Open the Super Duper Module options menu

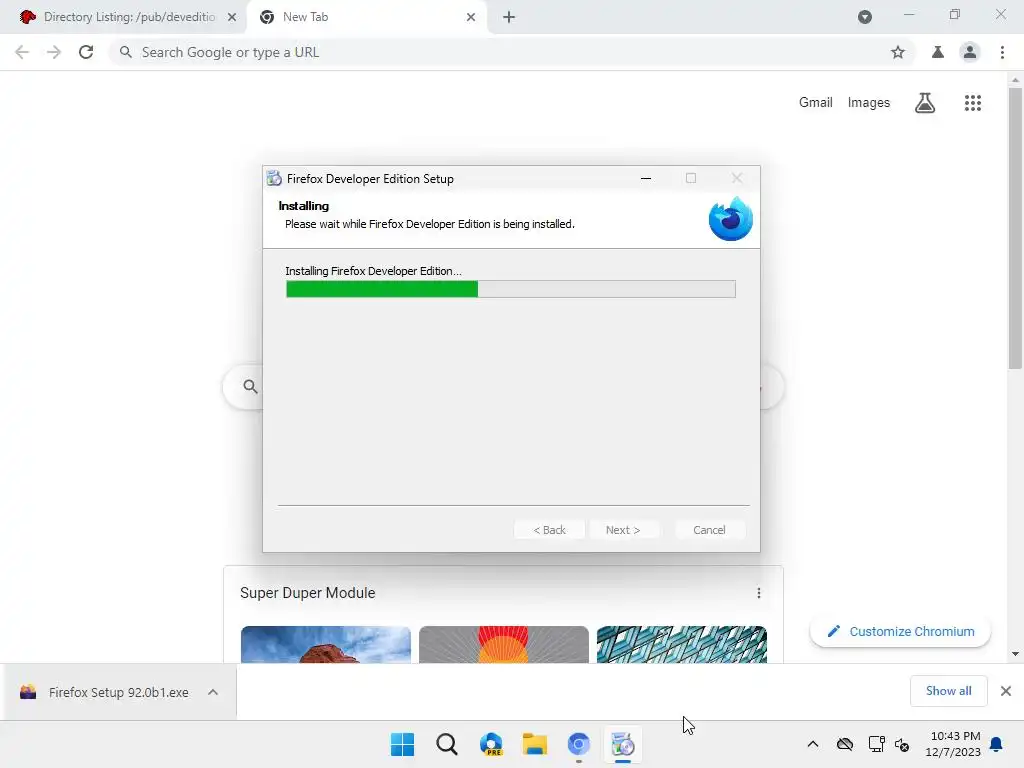coord(758,593)
